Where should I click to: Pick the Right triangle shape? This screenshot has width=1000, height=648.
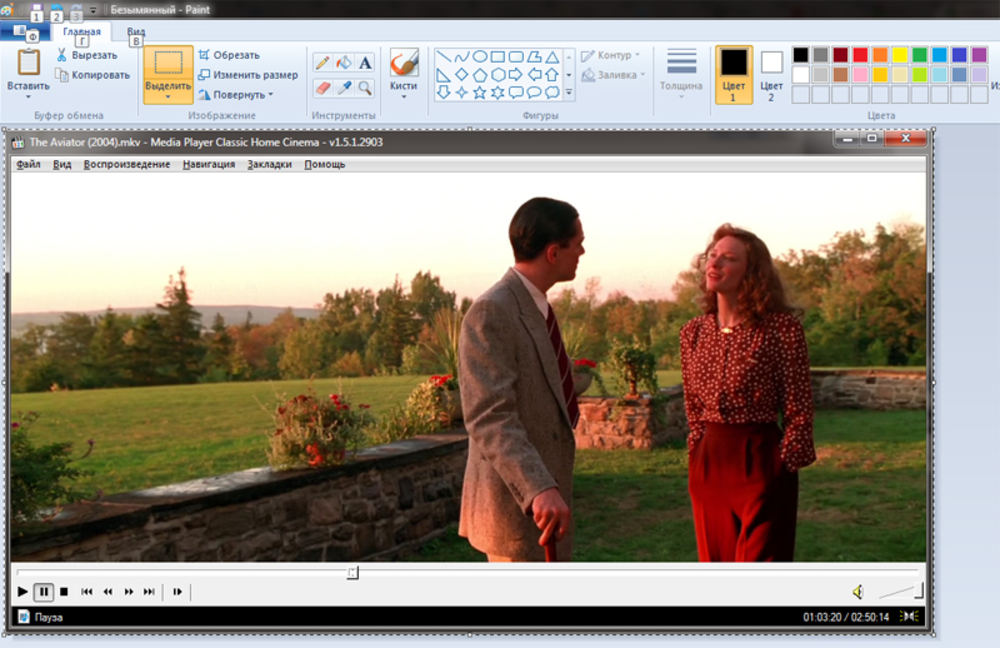click(444, 75)
